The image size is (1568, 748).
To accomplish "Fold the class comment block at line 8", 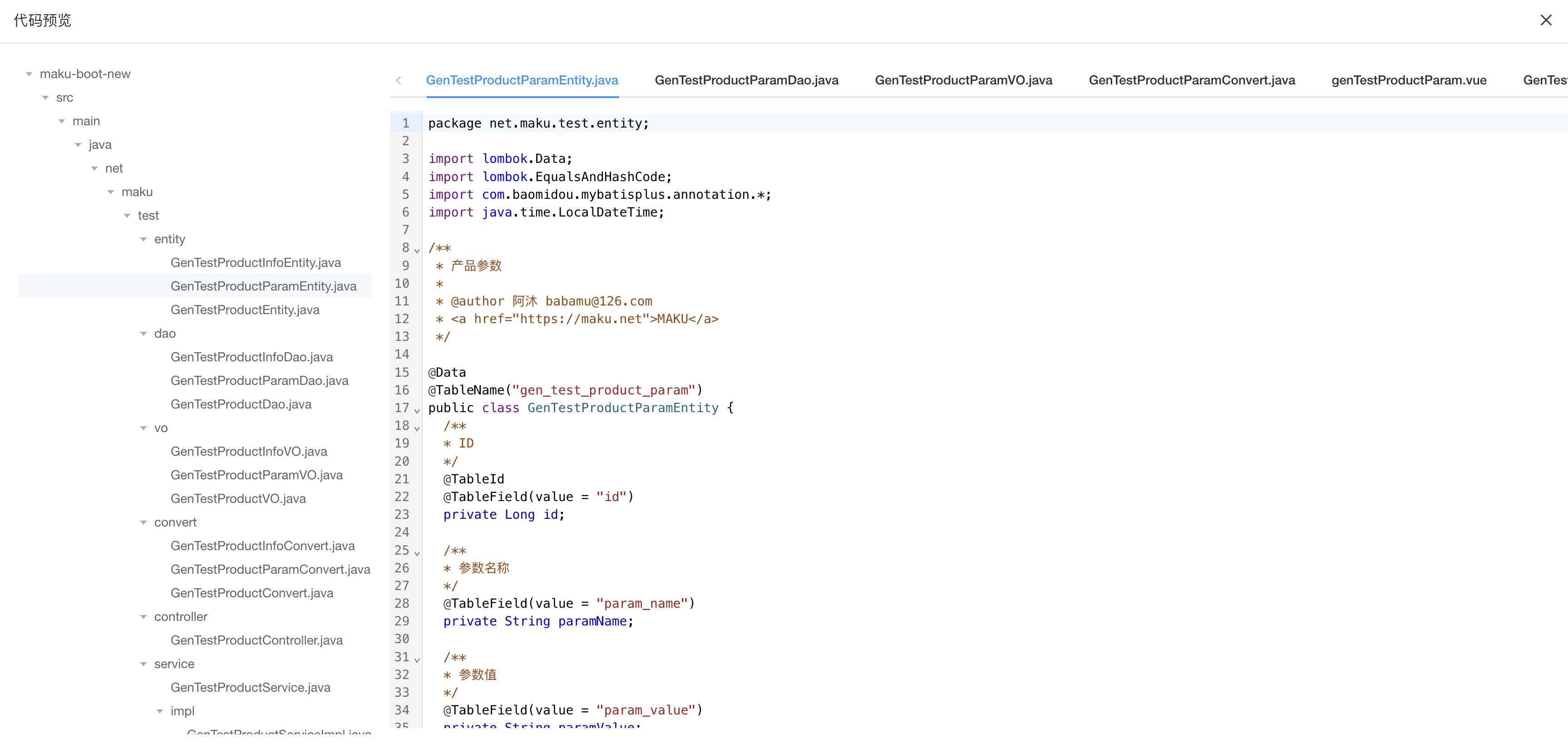I will 417,250.
